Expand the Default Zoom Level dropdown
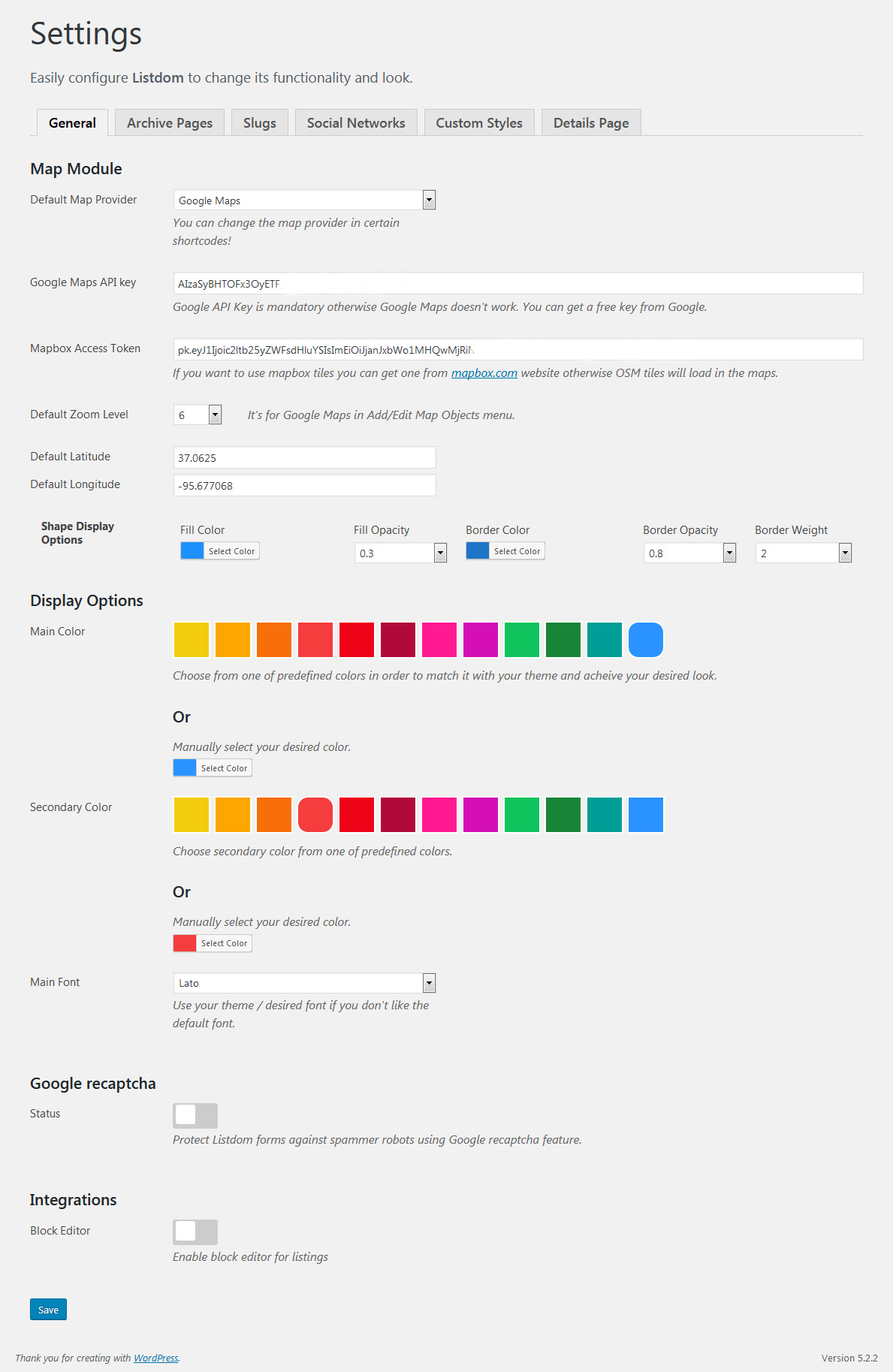Image resolution: width=893 pixels, height=1372 pixels. [198, 415]
